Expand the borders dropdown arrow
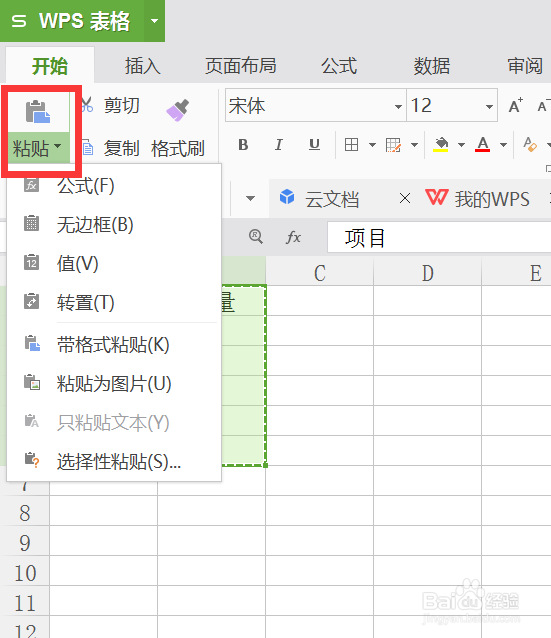The height and width of the screenshot is (638, 551). coord(372,145)
